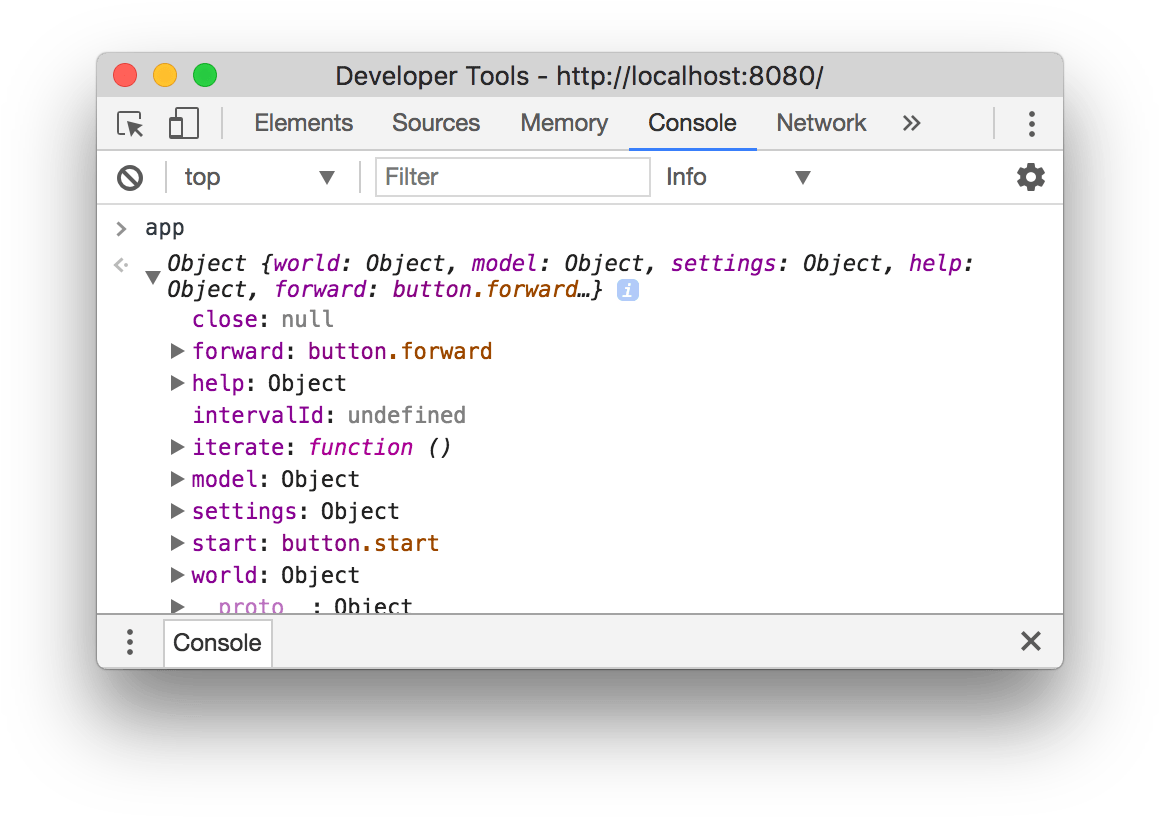Switch to the Elements tab
Viewport: 1159px width, 817px height.
click(x=303, y=124)
